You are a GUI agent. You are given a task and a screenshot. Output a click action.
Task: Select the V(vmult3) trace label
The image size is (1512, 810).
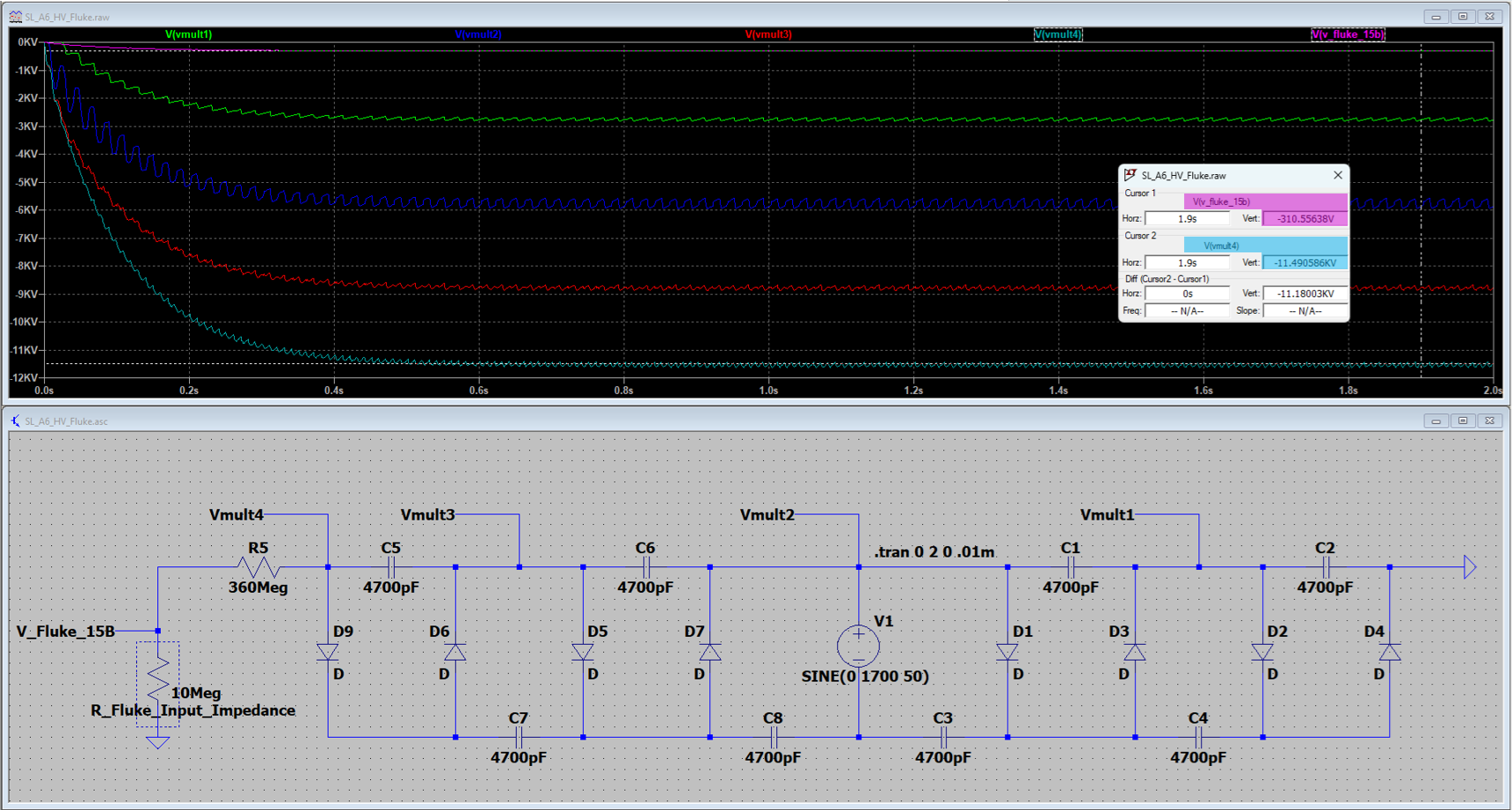tap(768, 34)
